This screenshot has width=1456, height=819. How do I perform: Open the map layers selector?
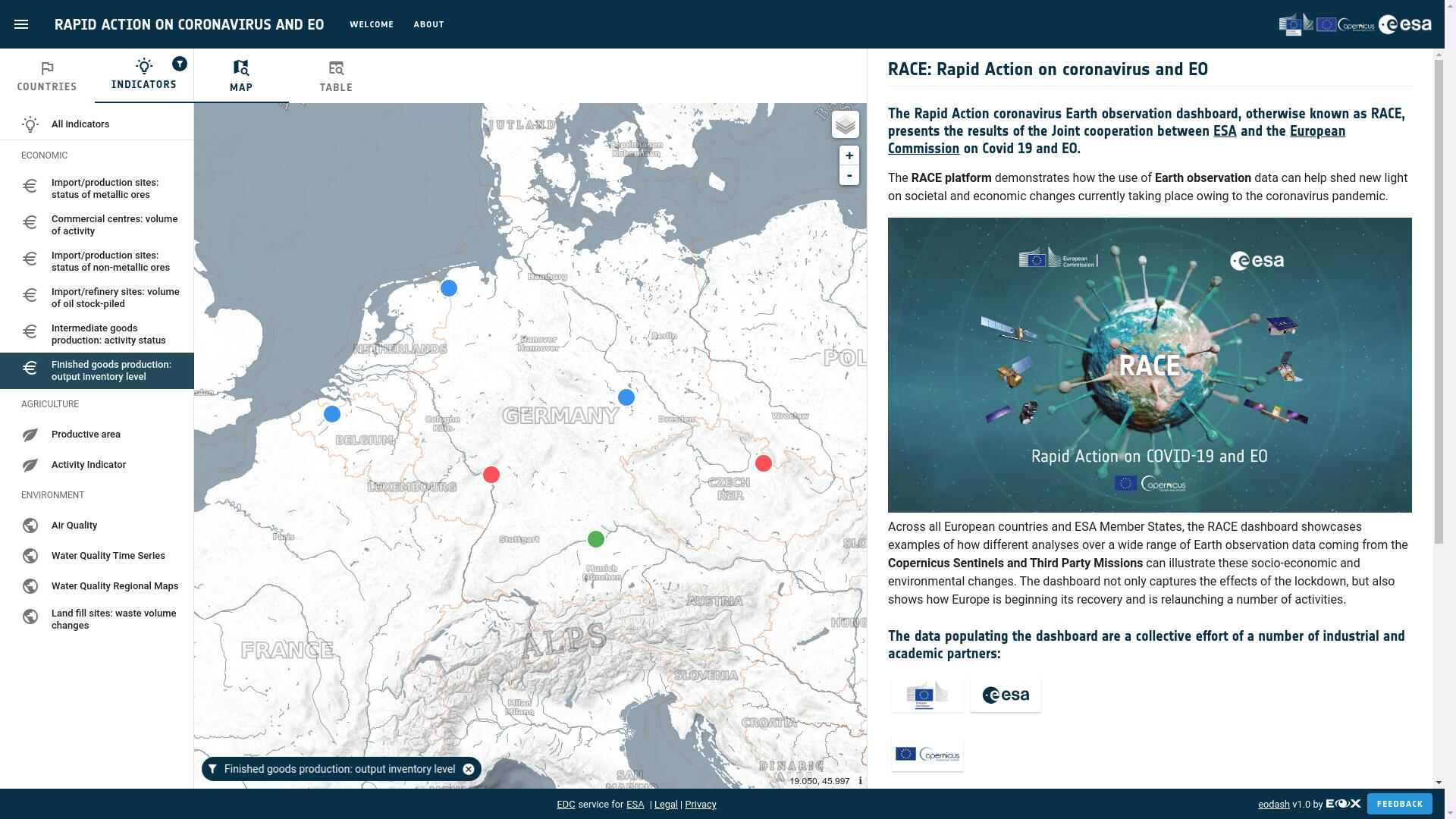point(846,125)
